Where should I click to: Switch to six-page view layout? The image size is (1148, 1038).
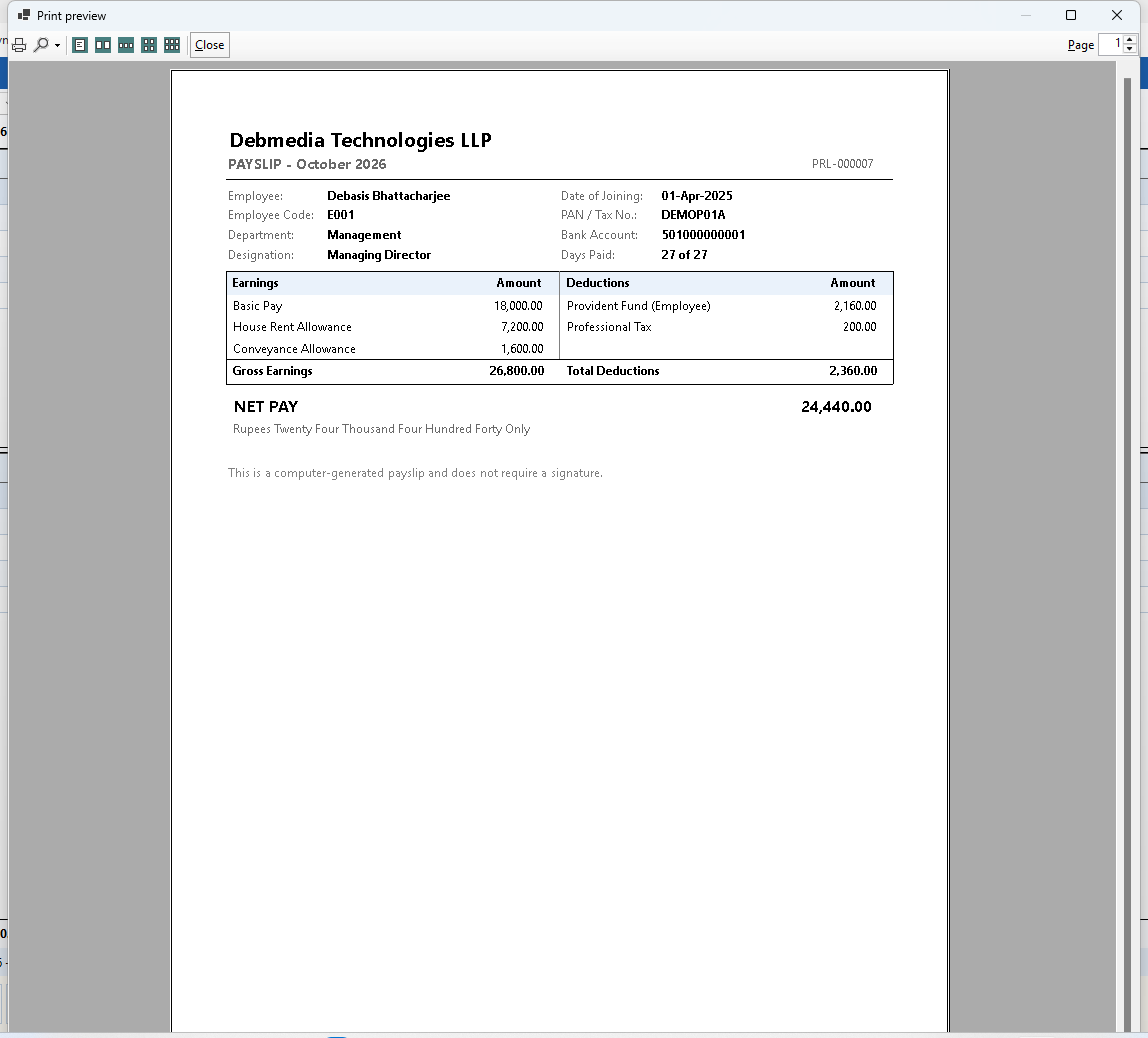pyautogui.click(x=172, y=45)
